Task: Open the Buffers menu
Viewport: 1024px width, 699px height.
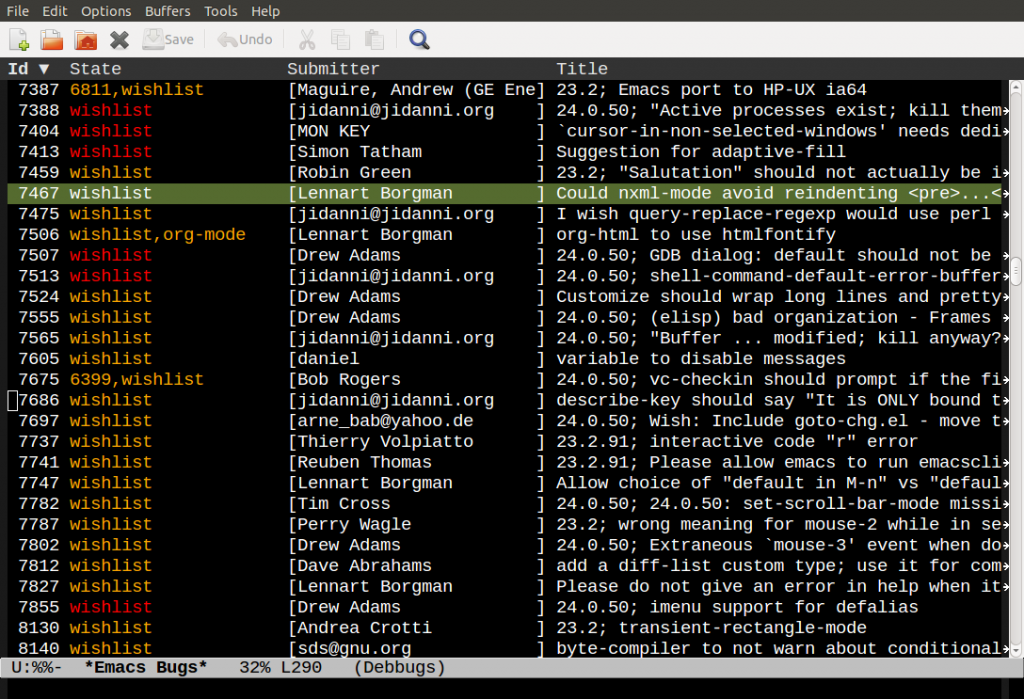Action: point(167,11)
